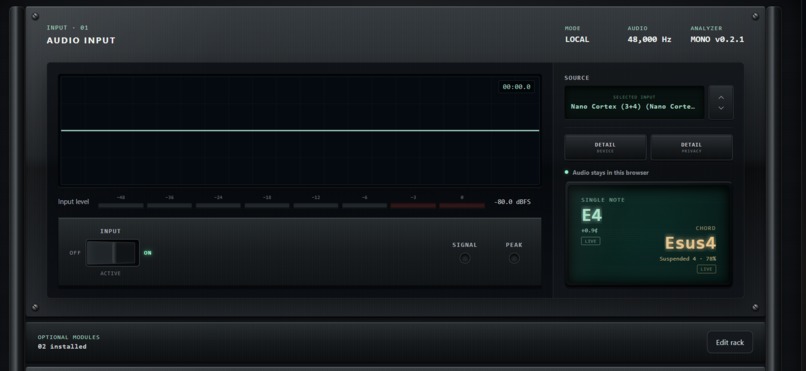The height and width of the screenshot is (371, 806).
Task: Click the ON label beside the input switch
Action: 148,253
